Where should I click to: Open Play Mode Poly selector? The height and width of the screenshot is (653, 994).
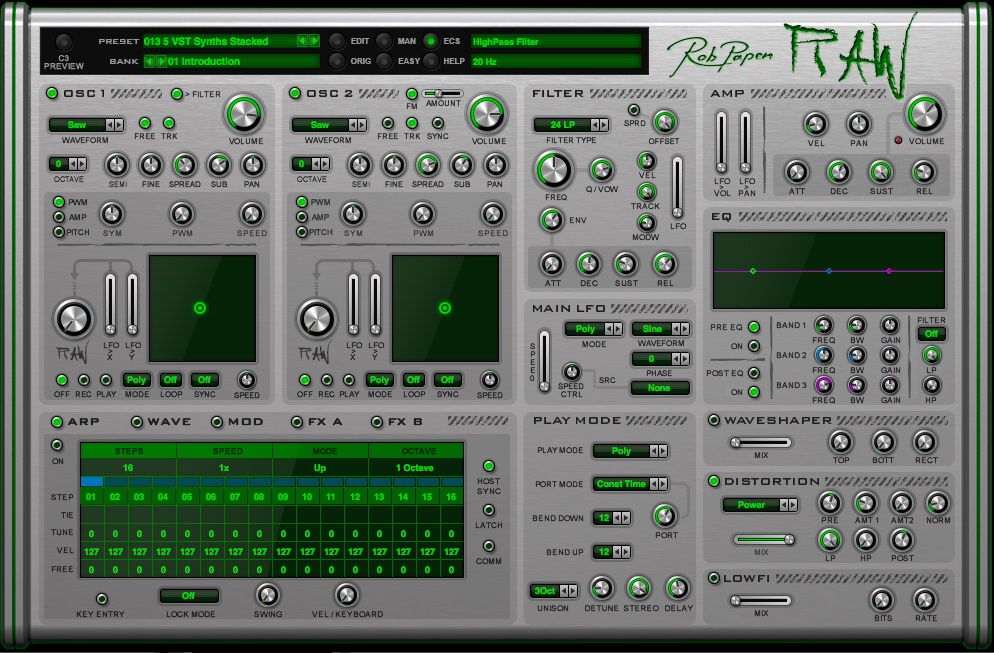(x=631, y=451)
